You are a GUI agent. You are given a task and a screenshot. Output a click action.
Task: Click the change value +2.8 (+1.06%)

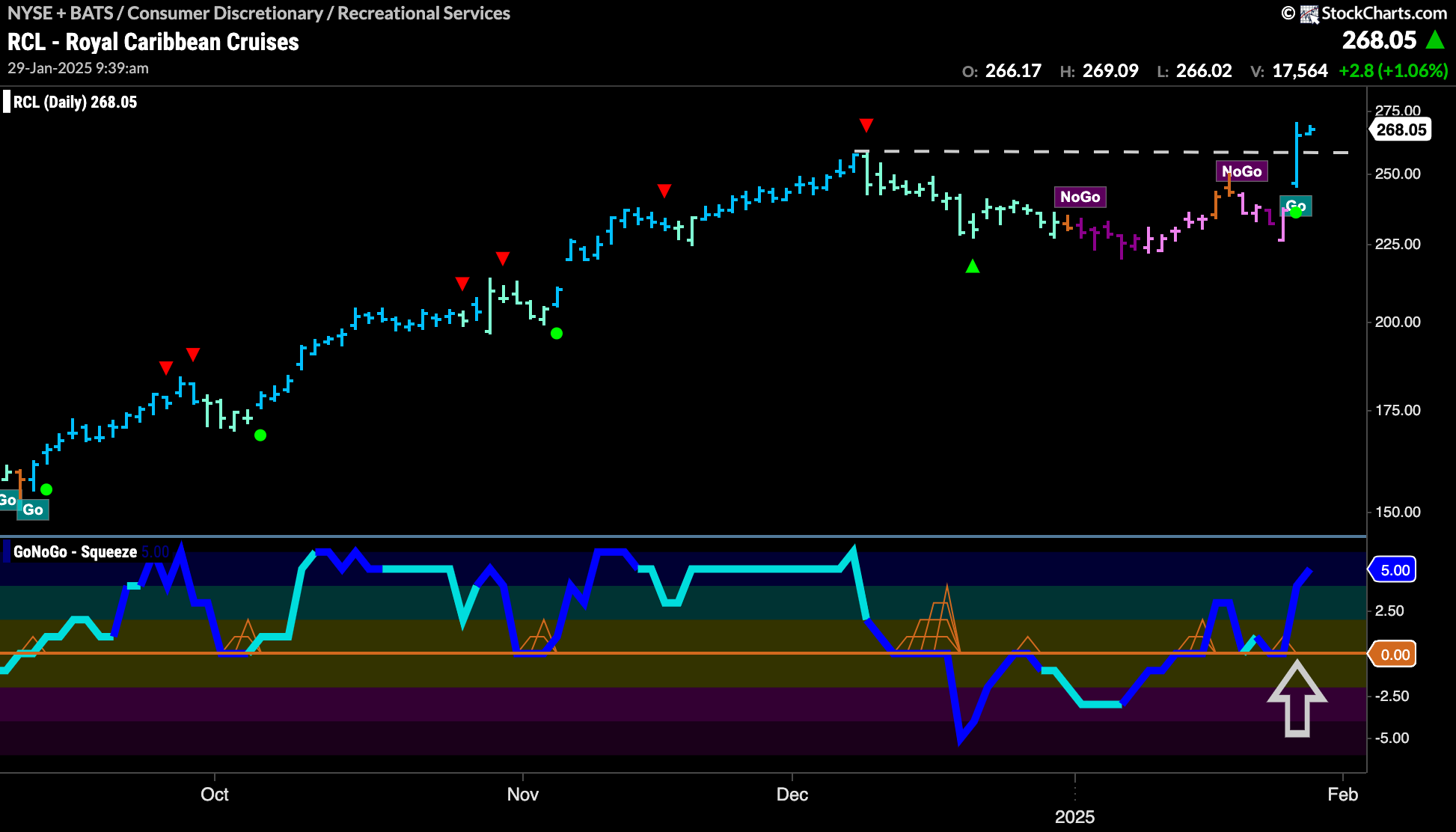tap(1393, 71)
